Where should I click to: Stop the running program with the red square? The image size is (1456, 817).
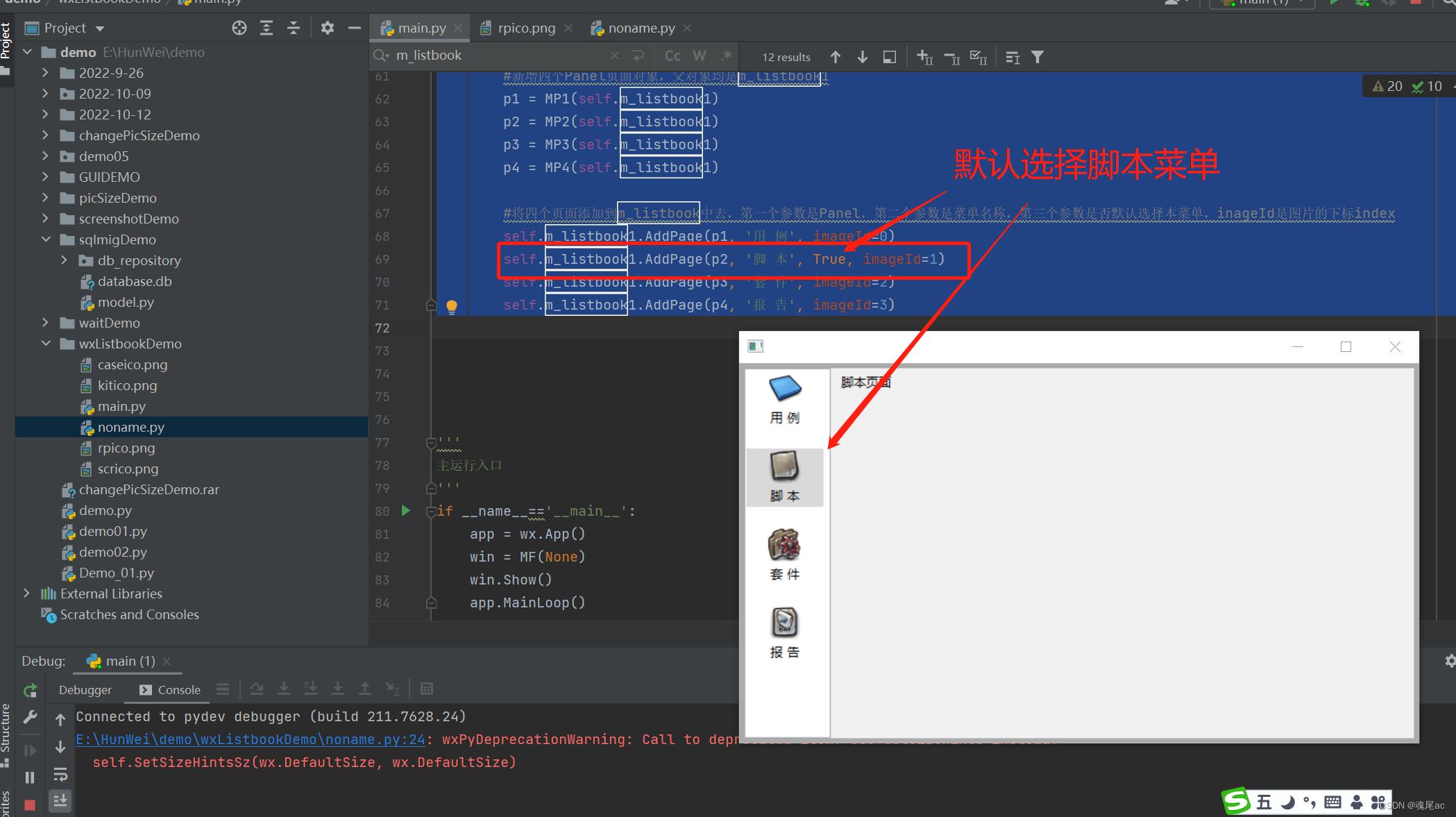29,804
